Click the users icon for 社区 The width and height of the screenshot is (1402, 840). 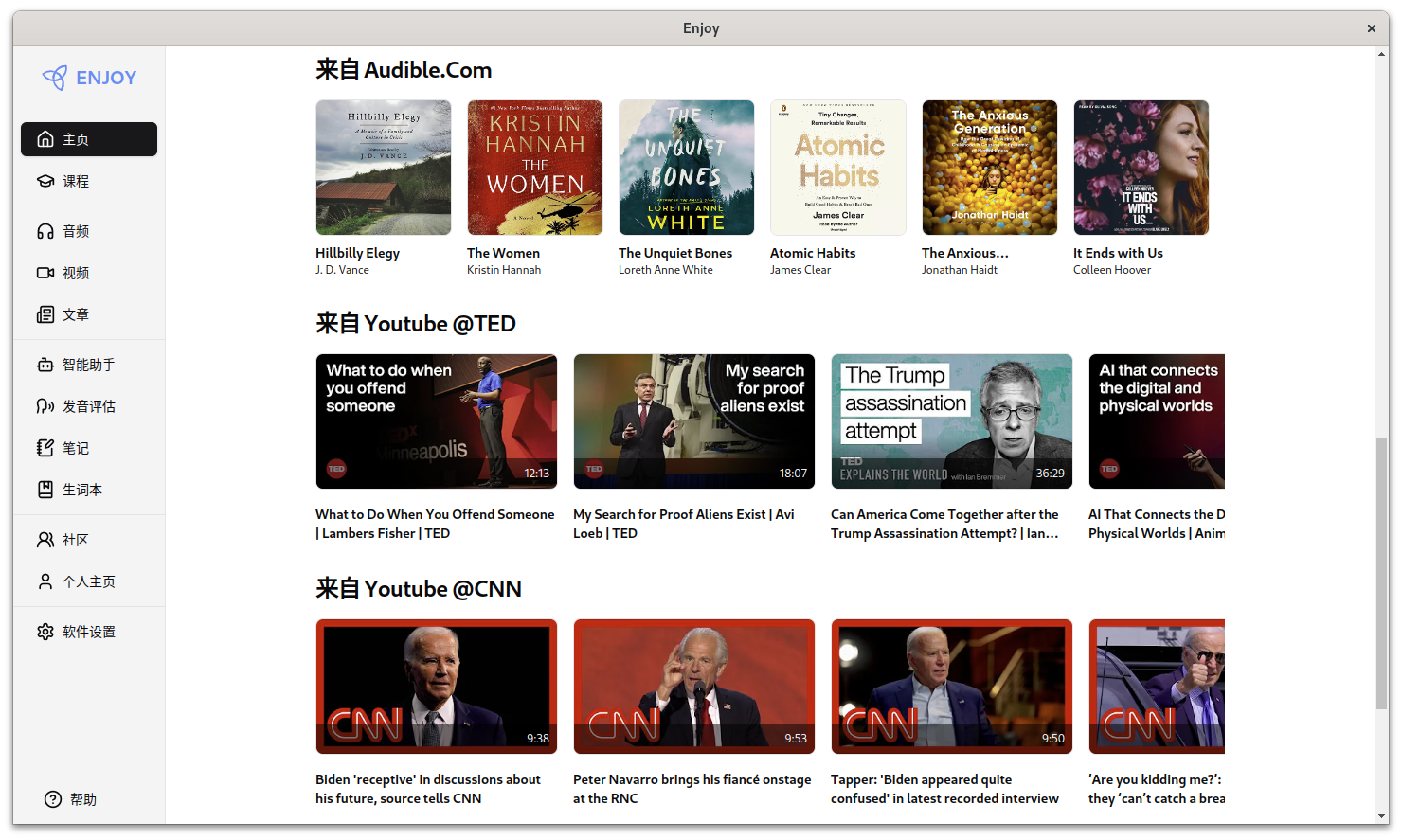pos(45,540)
